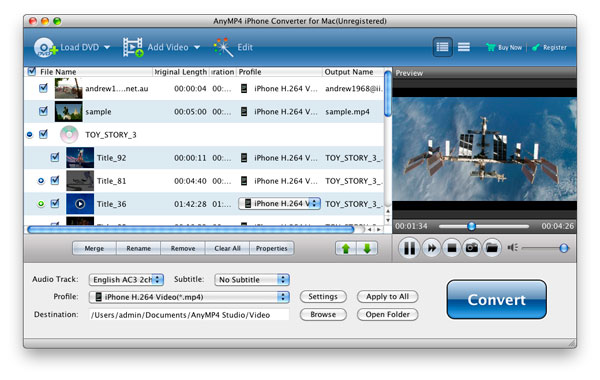
Task: Mute audio using speaker icon
Action: pyautogui.click(x=512, y=248)
